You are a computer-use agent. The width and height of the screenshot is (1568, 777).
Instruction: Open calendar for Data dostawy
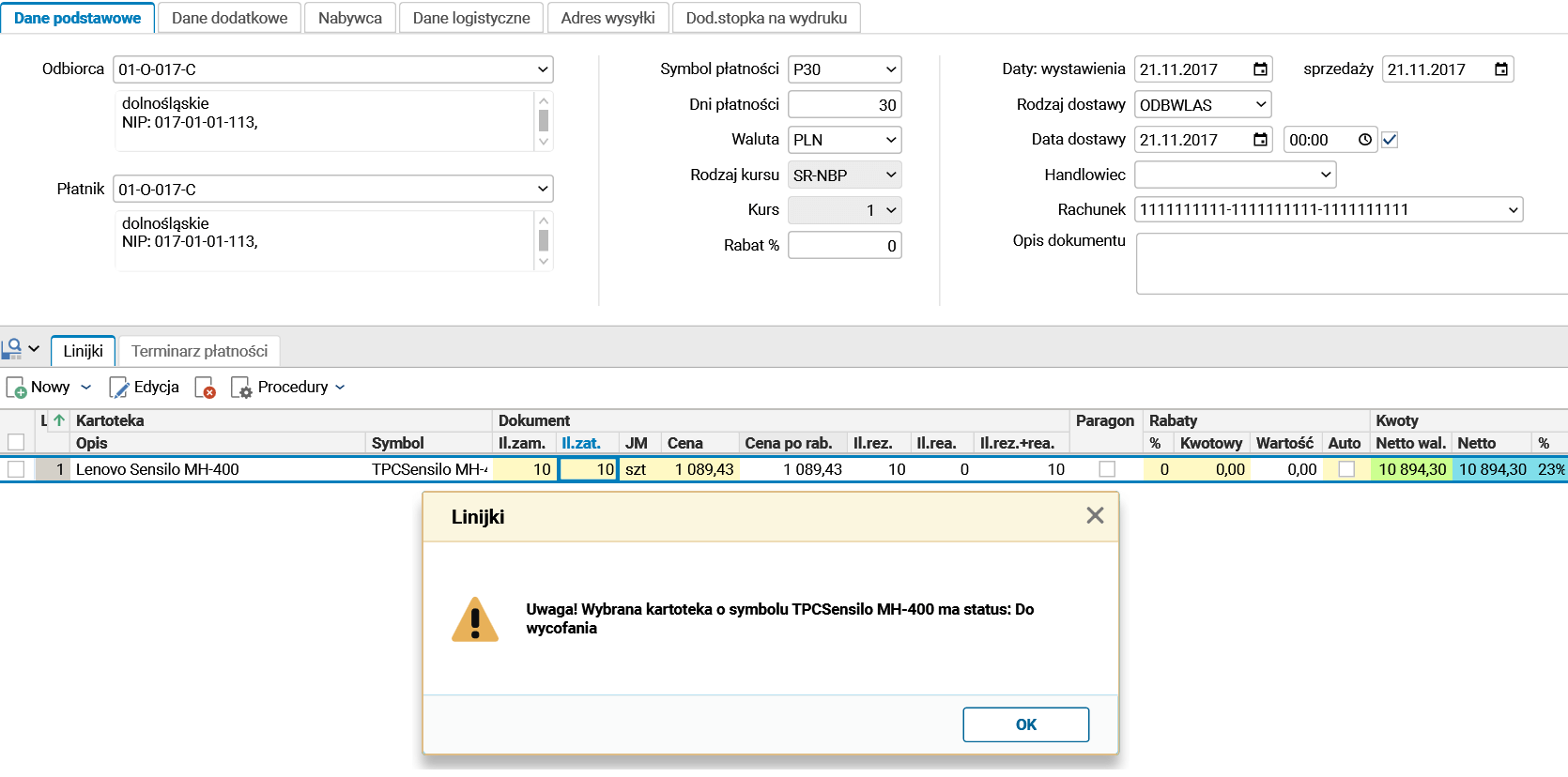click(1260, 140)
